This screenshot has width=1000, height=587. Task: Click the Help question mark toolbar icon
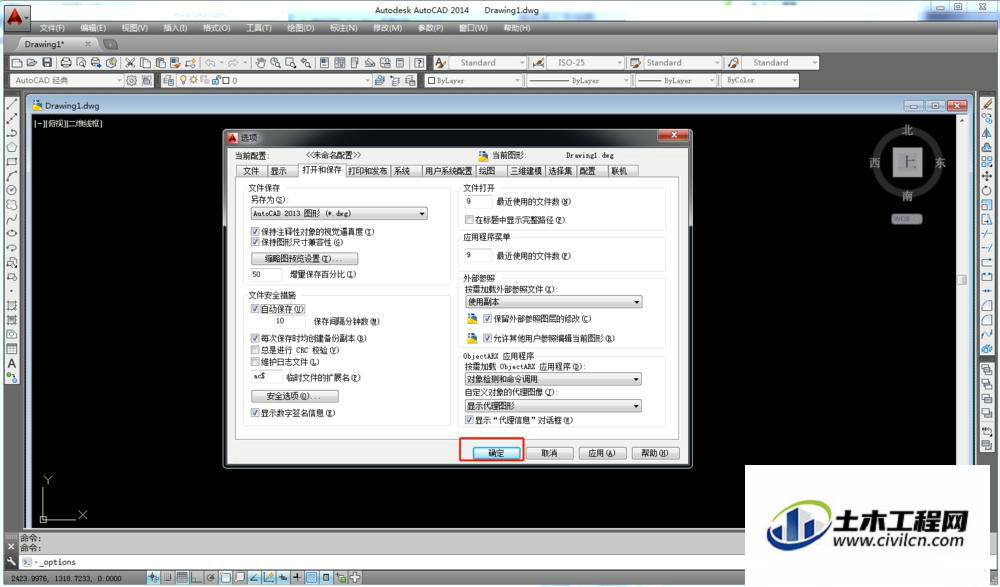(x=419, y=63)
